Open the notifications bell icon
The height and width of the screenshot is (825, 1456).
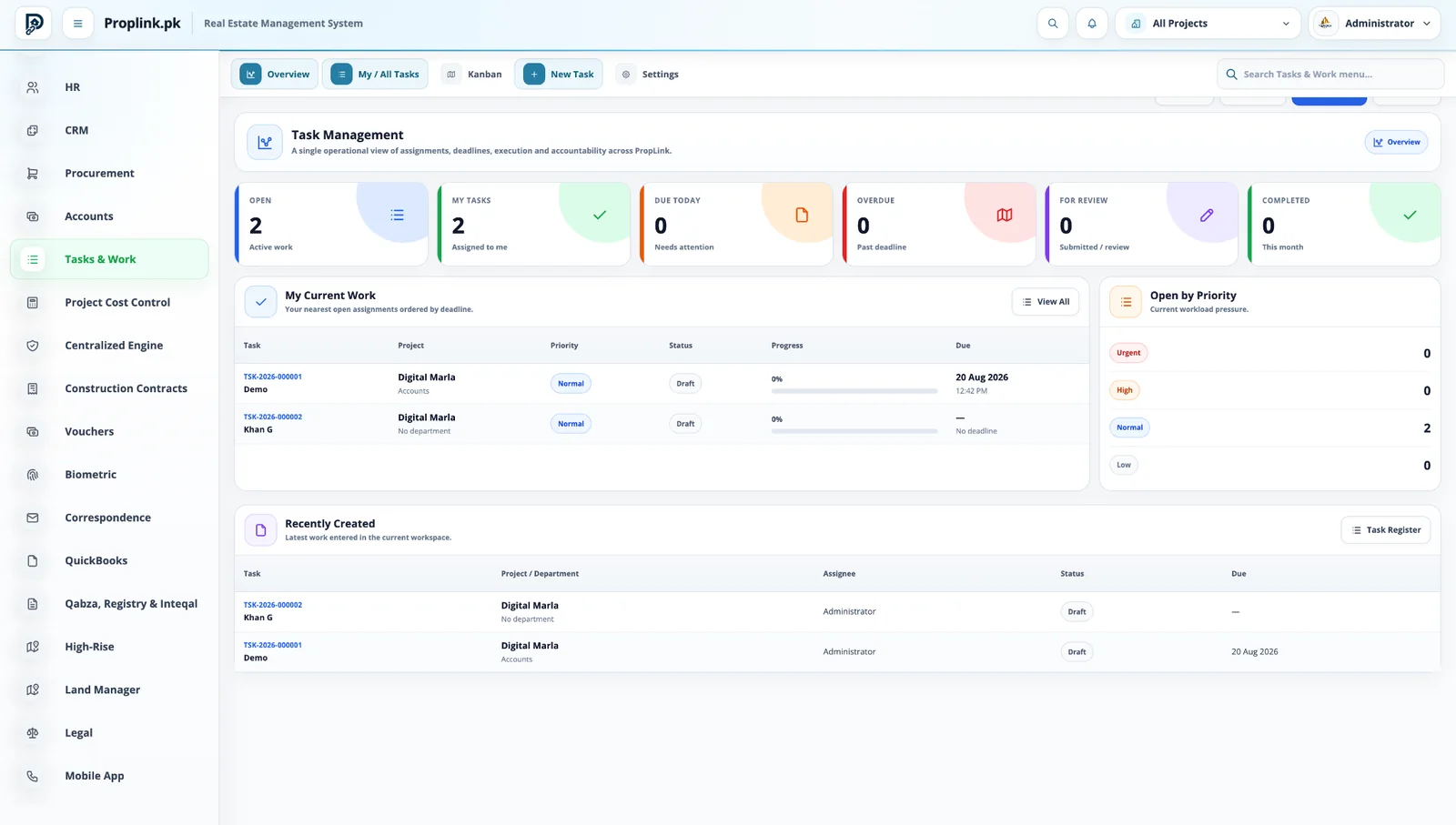point(1092,24)
